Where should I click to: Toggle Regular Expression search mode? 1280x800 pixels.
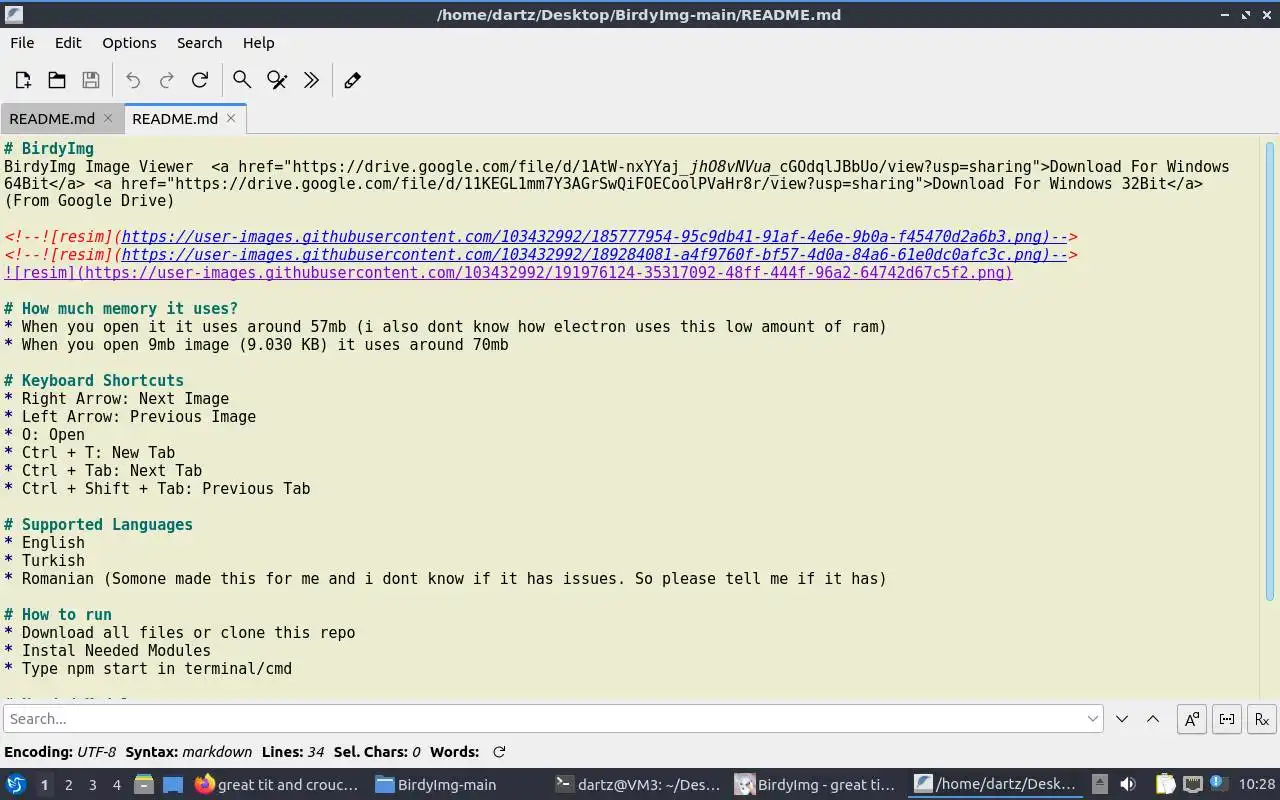pos(1262,719)
